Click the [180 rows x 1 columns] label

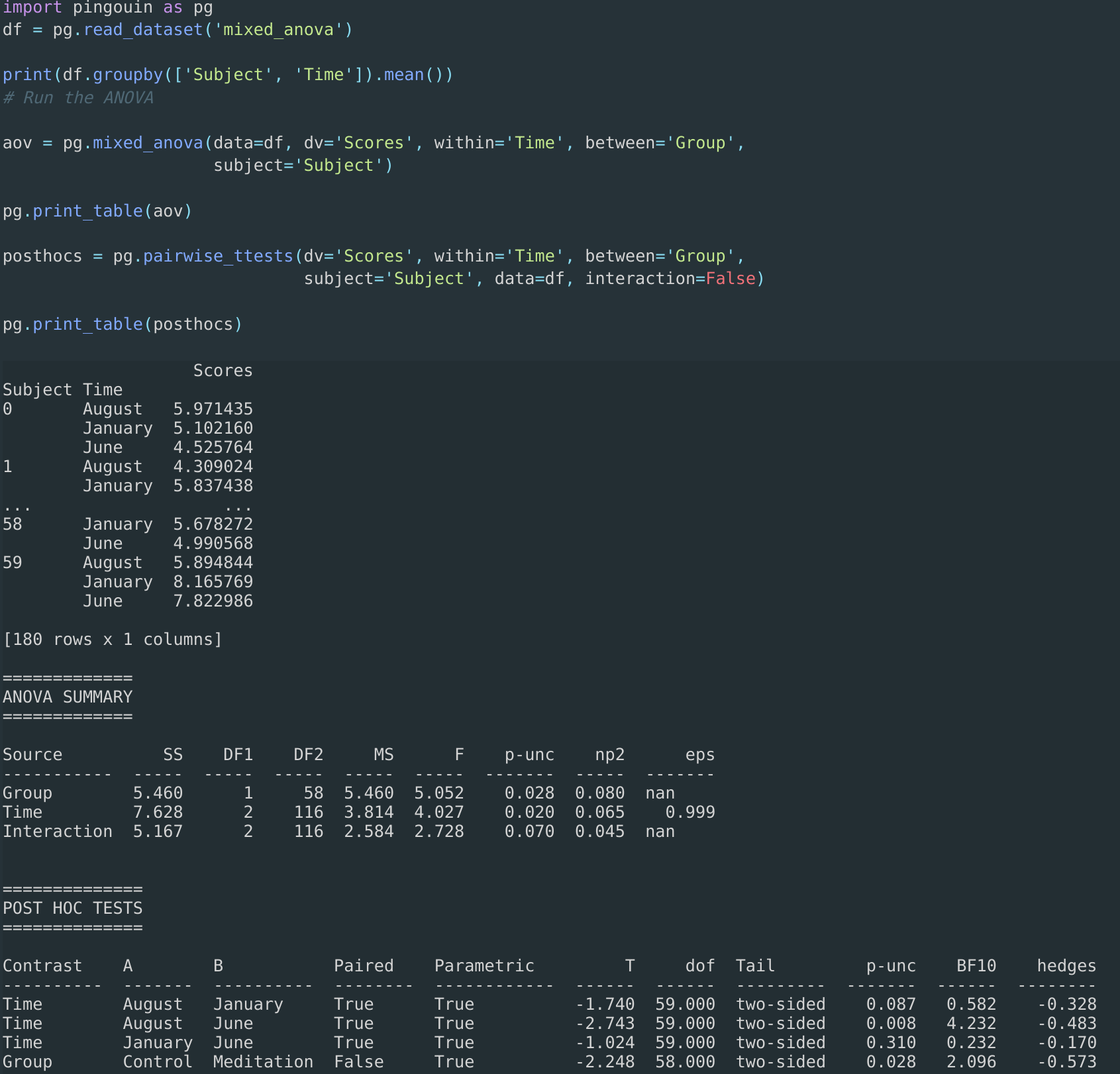[x=112, y=639]
